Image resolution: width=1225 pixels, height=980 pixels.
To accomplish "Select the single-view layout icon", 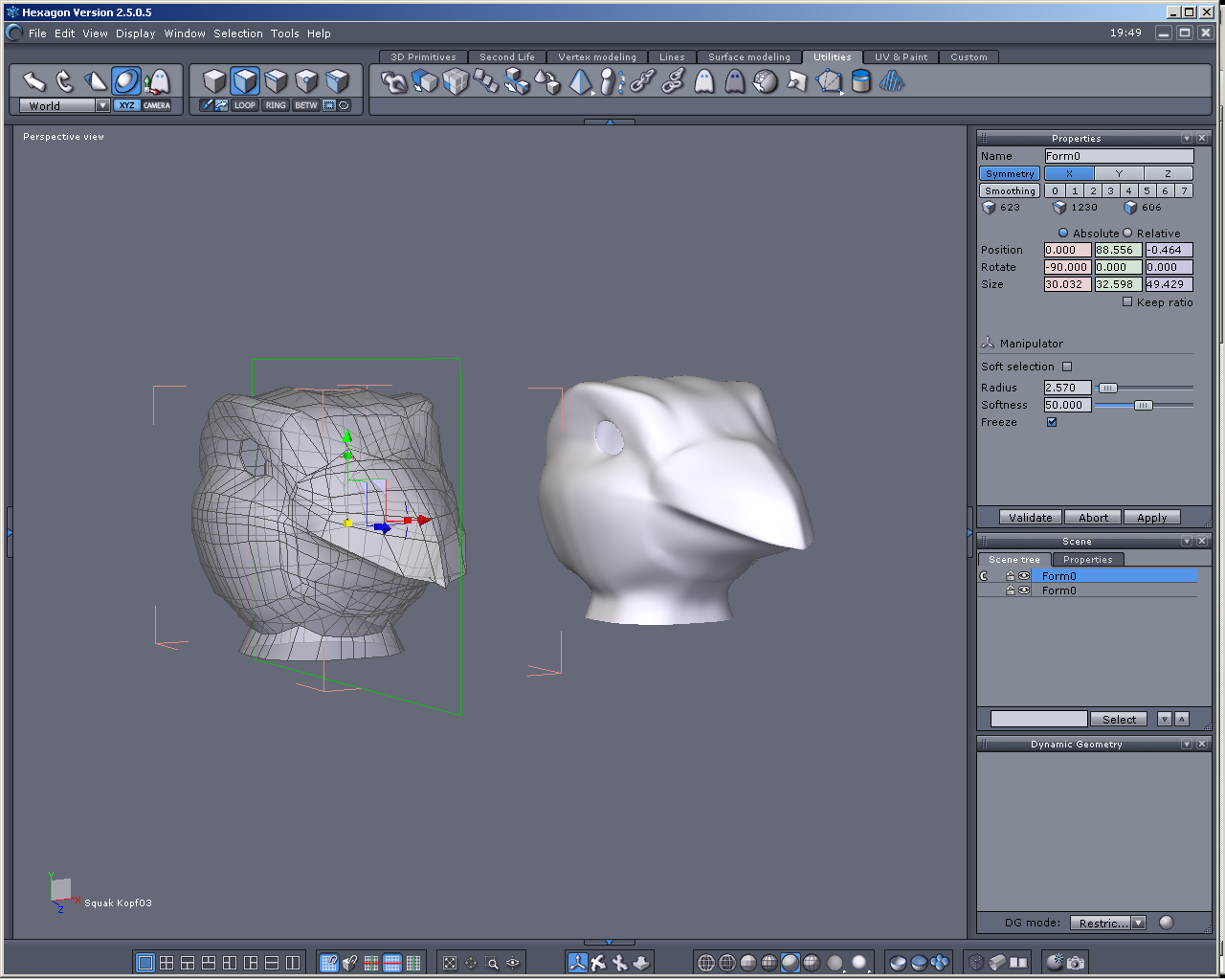I will click(x=145, y=963).
